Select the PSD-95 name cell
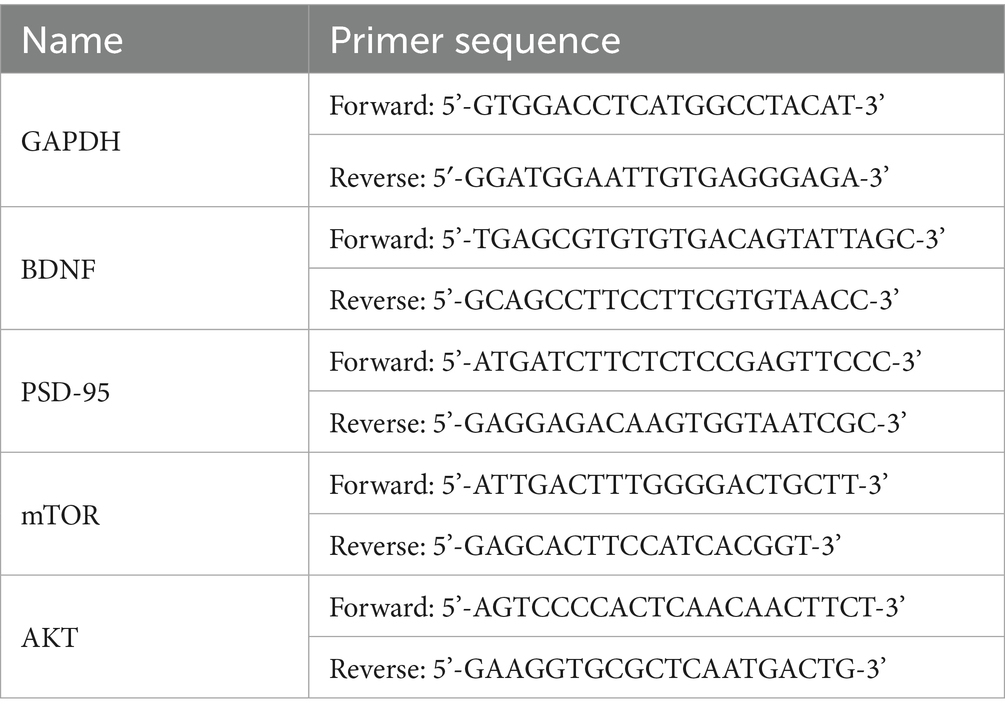The width and height of the screenshot is (1005, 716). click(x=65, y=391)
